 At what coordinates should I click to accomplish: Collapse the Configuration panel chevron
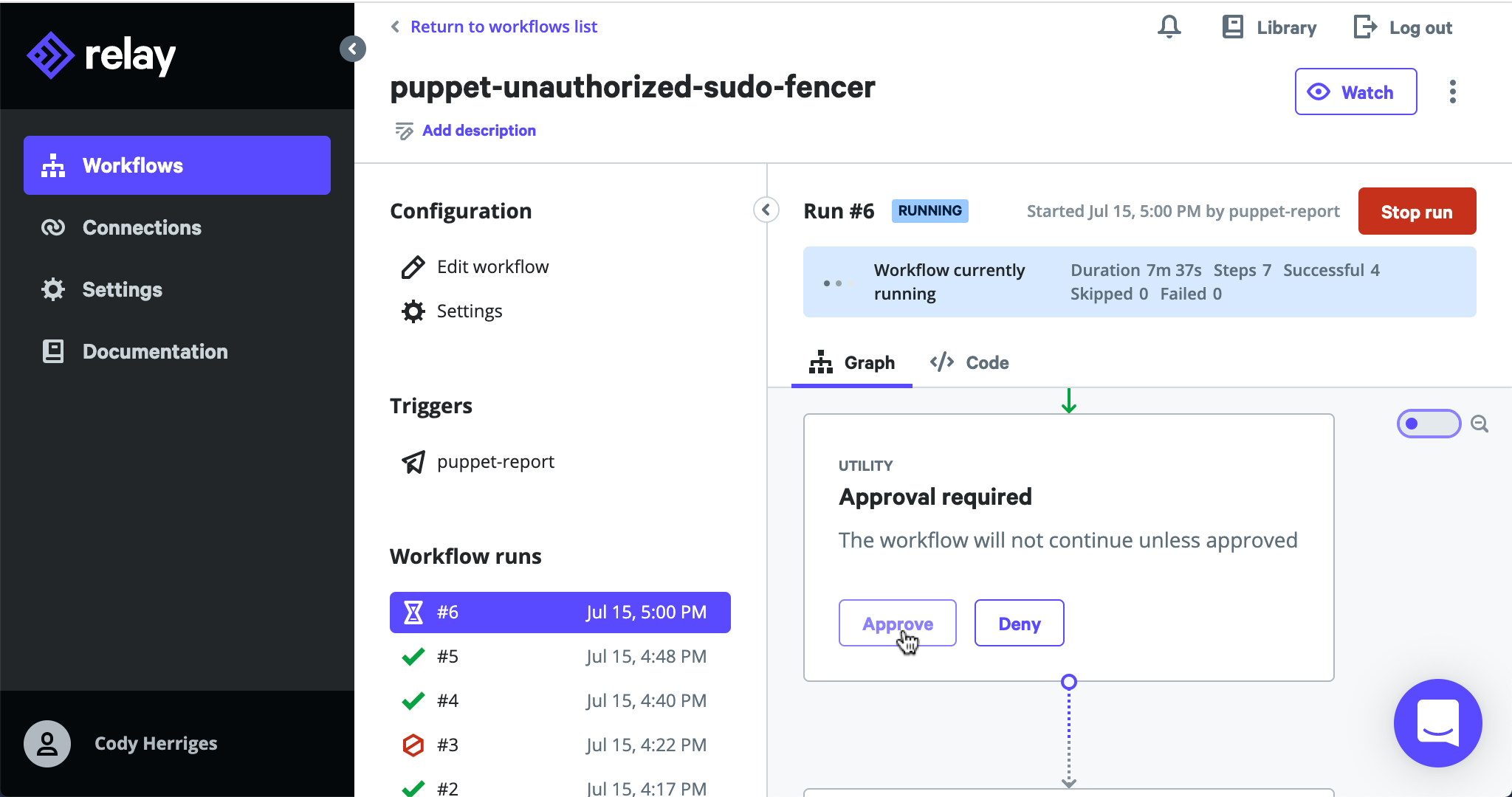(766, 210)
